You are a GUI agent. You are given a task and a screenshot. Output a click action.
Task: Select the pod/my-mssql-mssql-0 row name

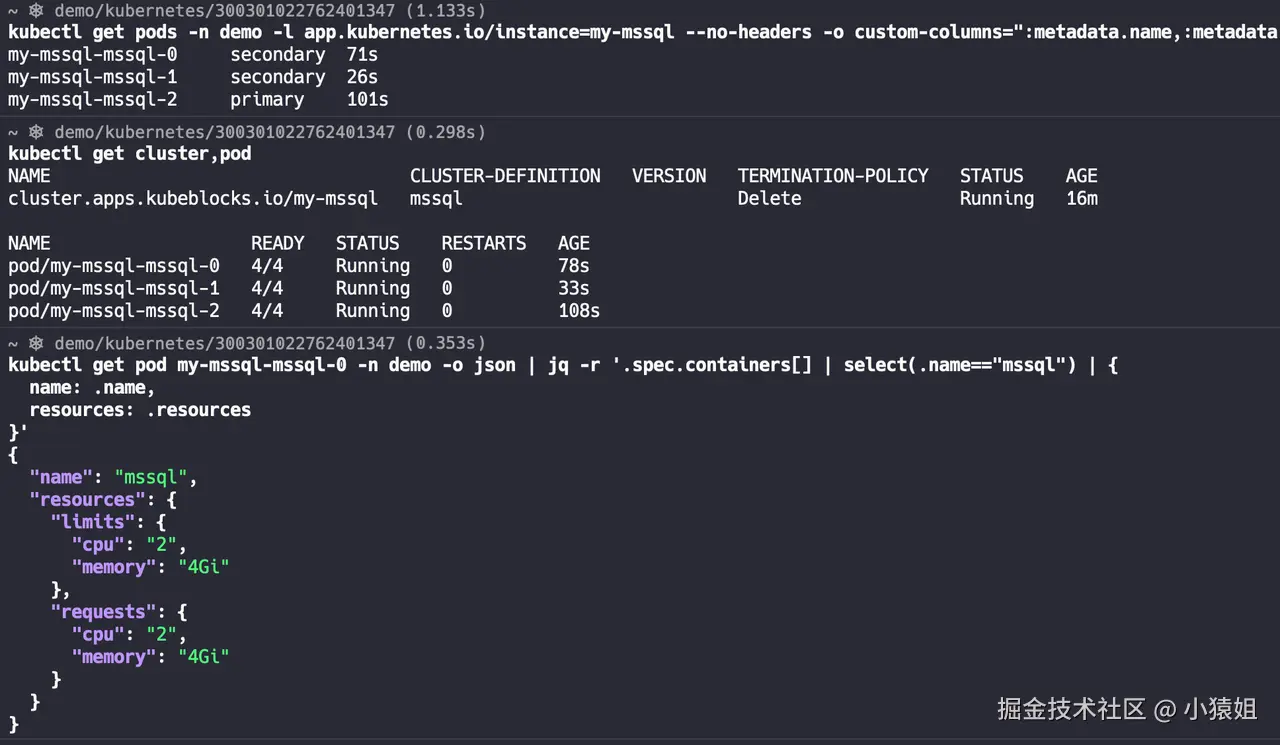113,266
